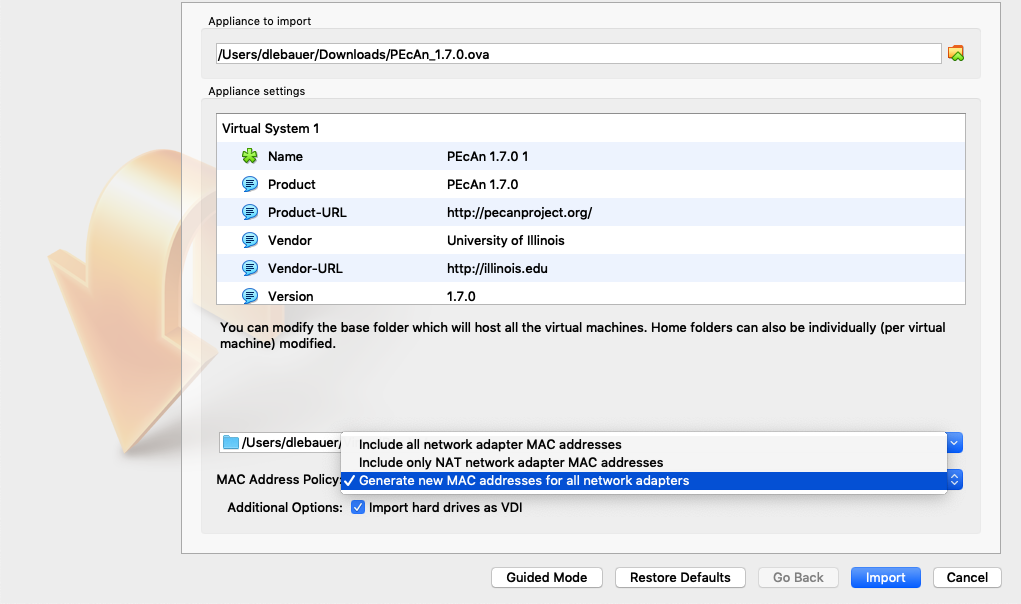The height and width of the screenshot is (604, 1021).
Task: Choose Include only NAT network adapter MAC addresses
Action: [510, 463]
